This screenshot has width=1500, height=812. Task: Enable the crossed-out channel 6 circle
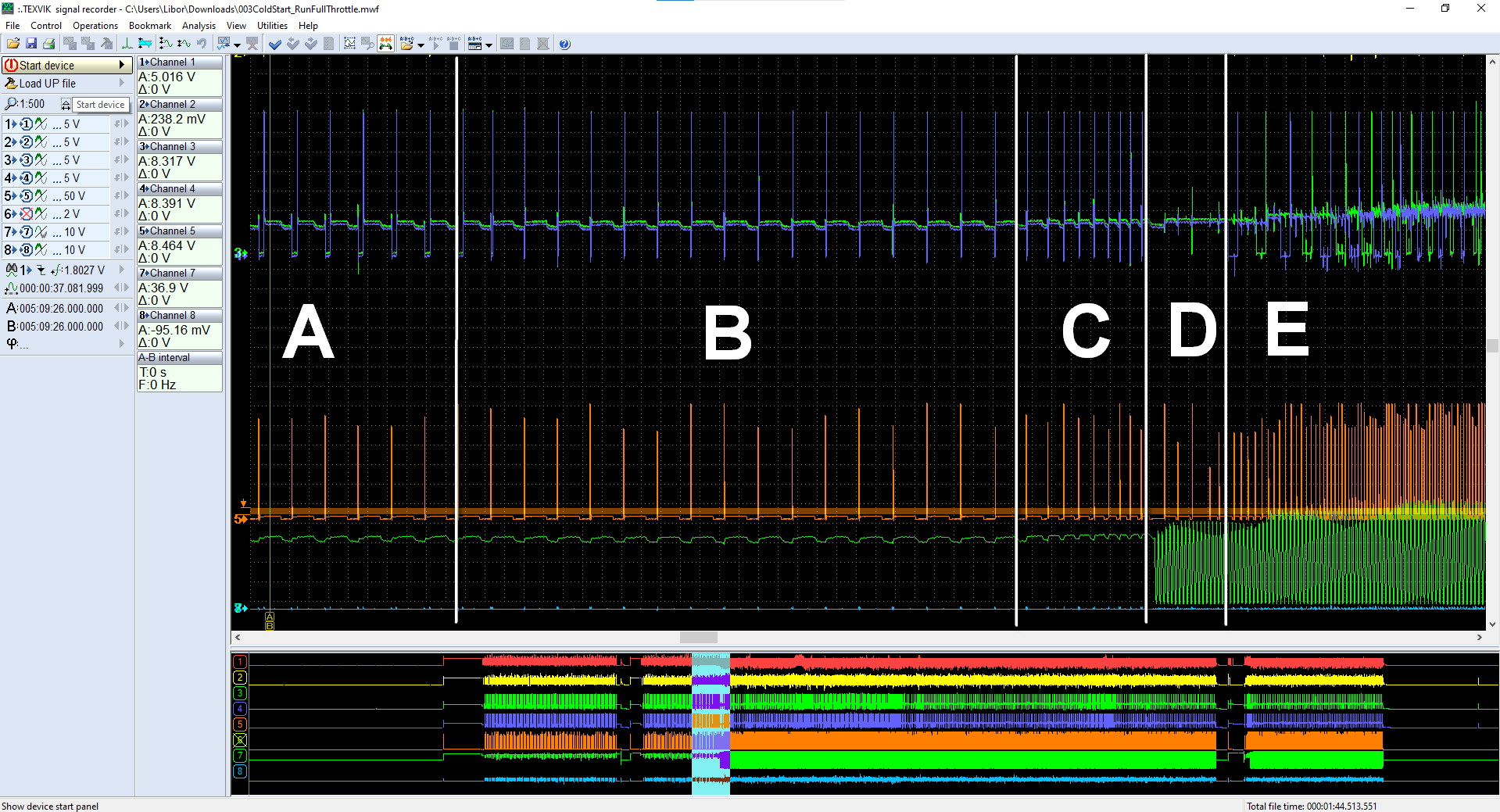[x=26, y=214]
